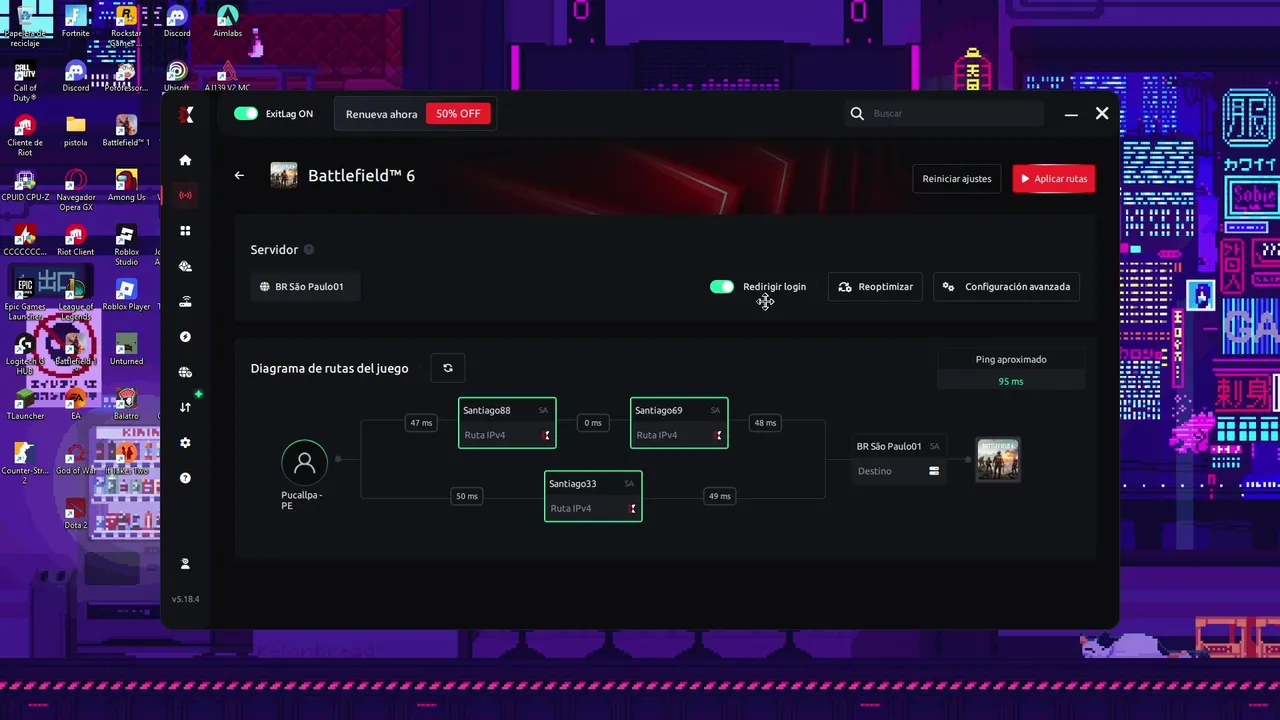Disable the Redirigir login toggle
Screen dimensions: 1280x720
(x=722, y=287)
